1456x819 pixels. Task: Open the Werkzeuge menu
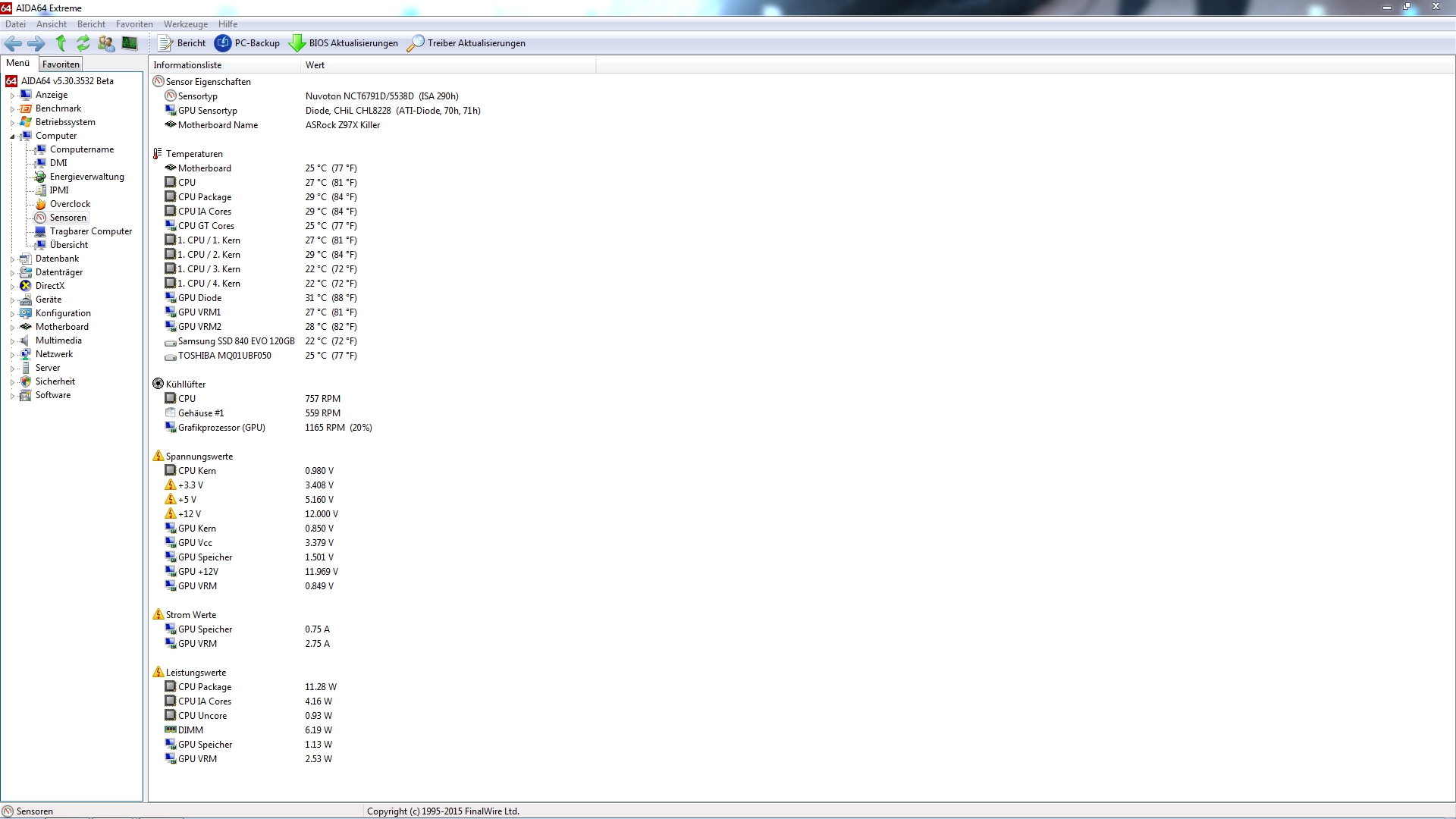[x=185, y=24]
